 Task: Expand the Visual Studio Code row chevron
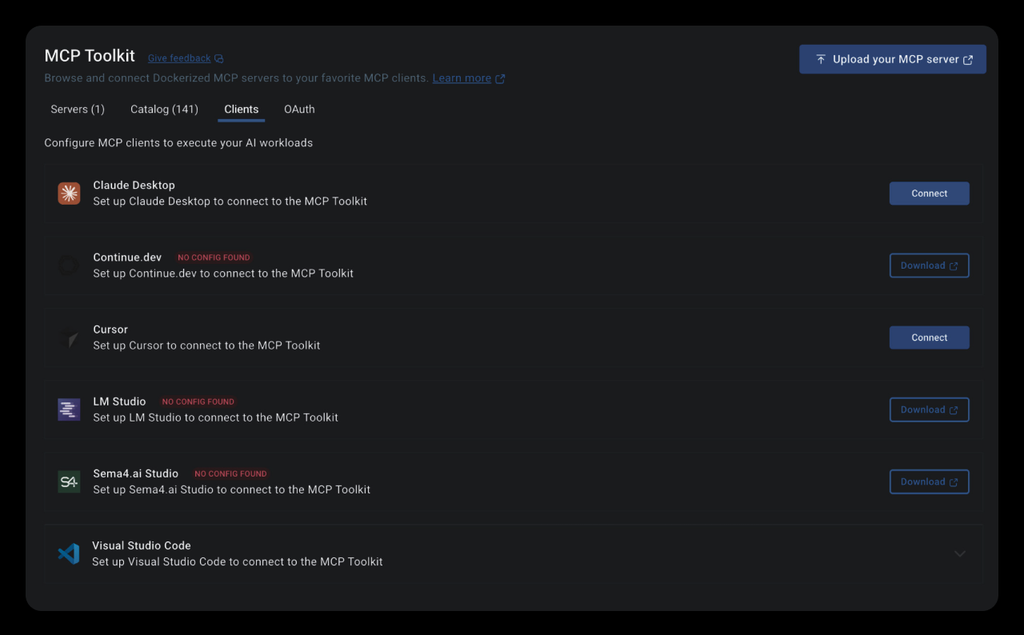pos(959,554)
